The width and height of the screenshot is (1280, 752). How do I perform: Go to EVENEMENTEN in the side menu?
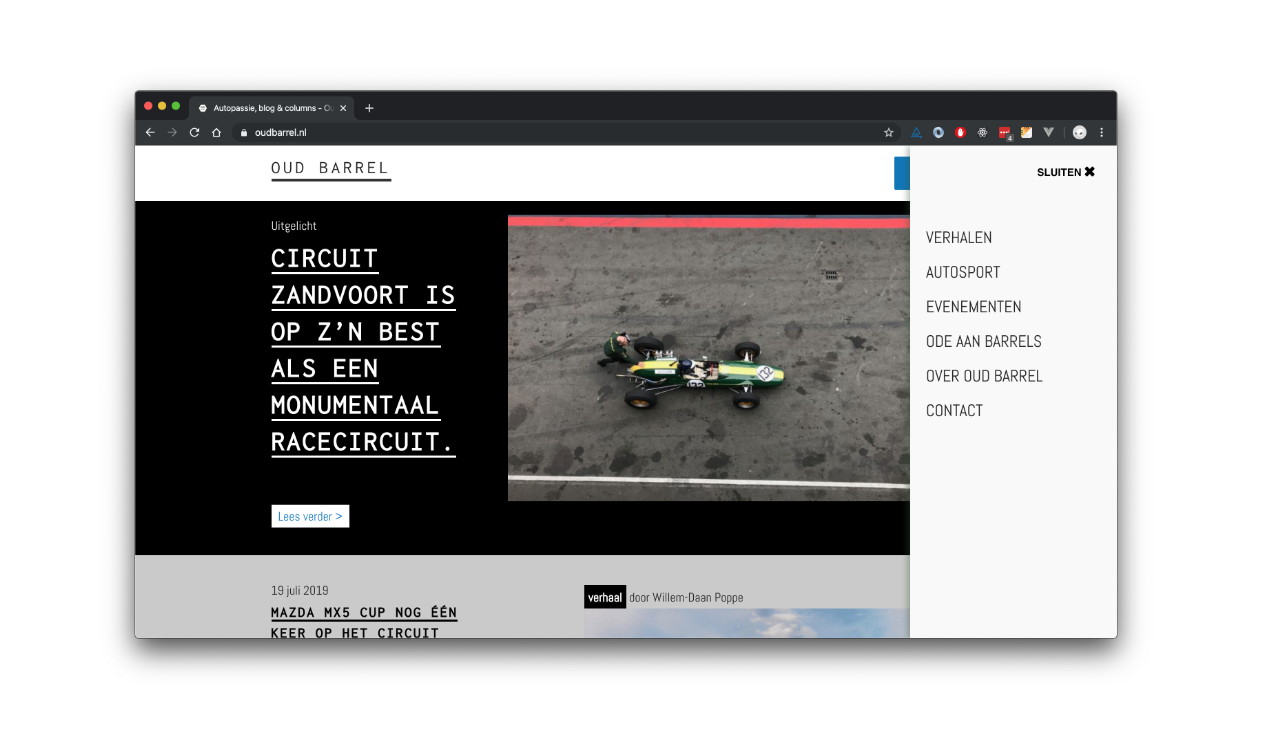974,307
